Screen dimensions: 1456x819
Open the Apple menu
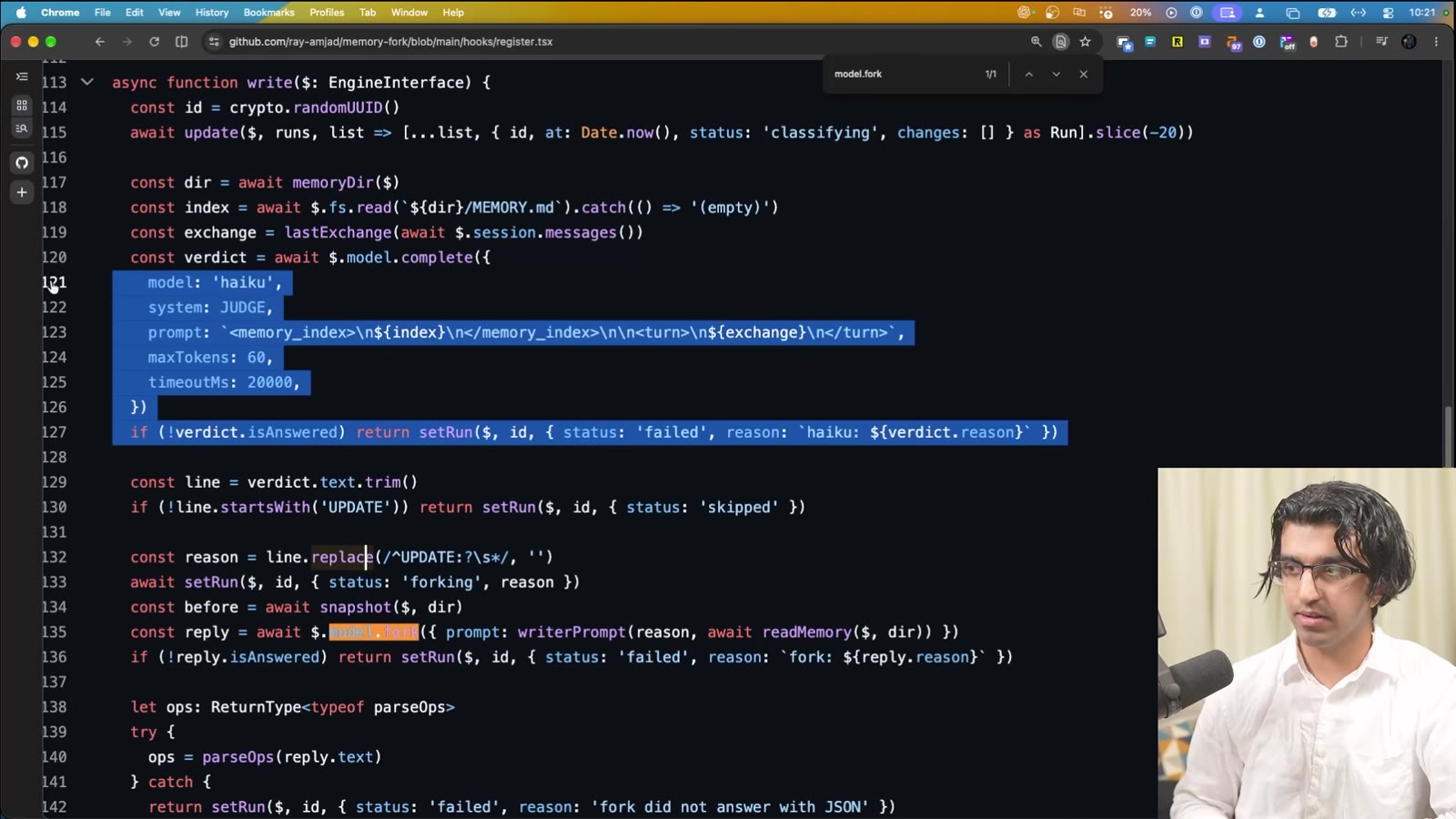21,13
